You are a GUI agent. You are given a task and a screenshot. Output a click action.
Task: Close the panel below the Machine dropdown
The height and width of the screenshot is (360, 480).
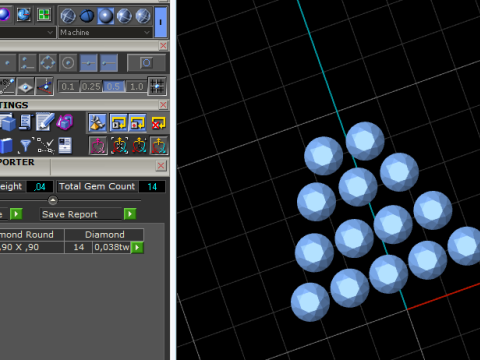(163, 45)
